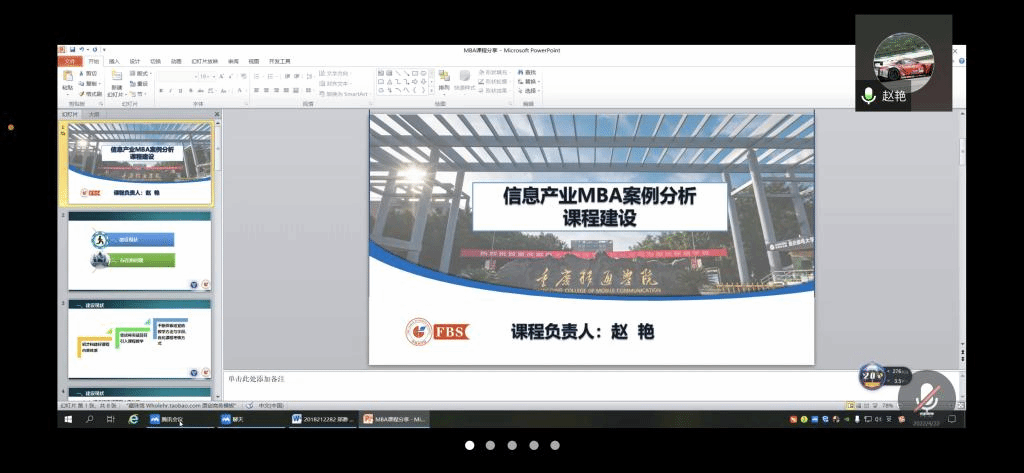Open the slide Layout (版式) dropdown
Viewport: 1024px width, 473px height.
click(x=142, y=73)
